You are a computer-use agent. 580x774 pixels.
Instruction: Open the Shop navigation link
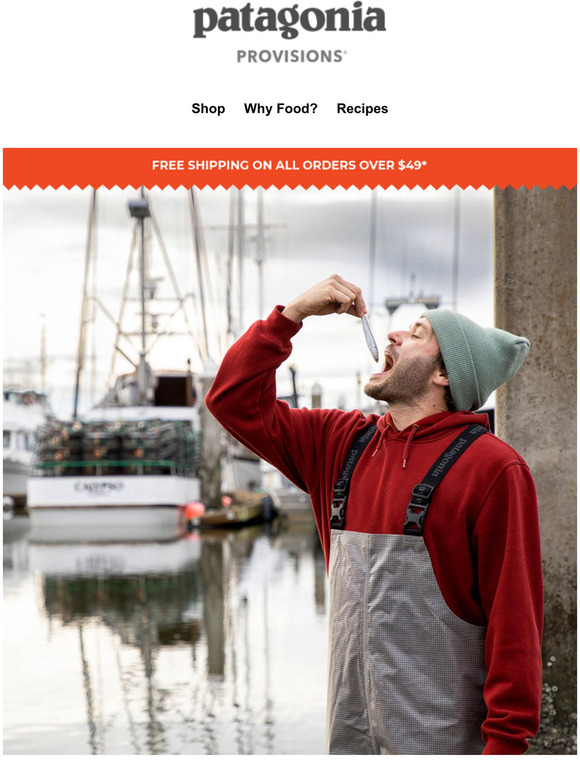(208, 109)
